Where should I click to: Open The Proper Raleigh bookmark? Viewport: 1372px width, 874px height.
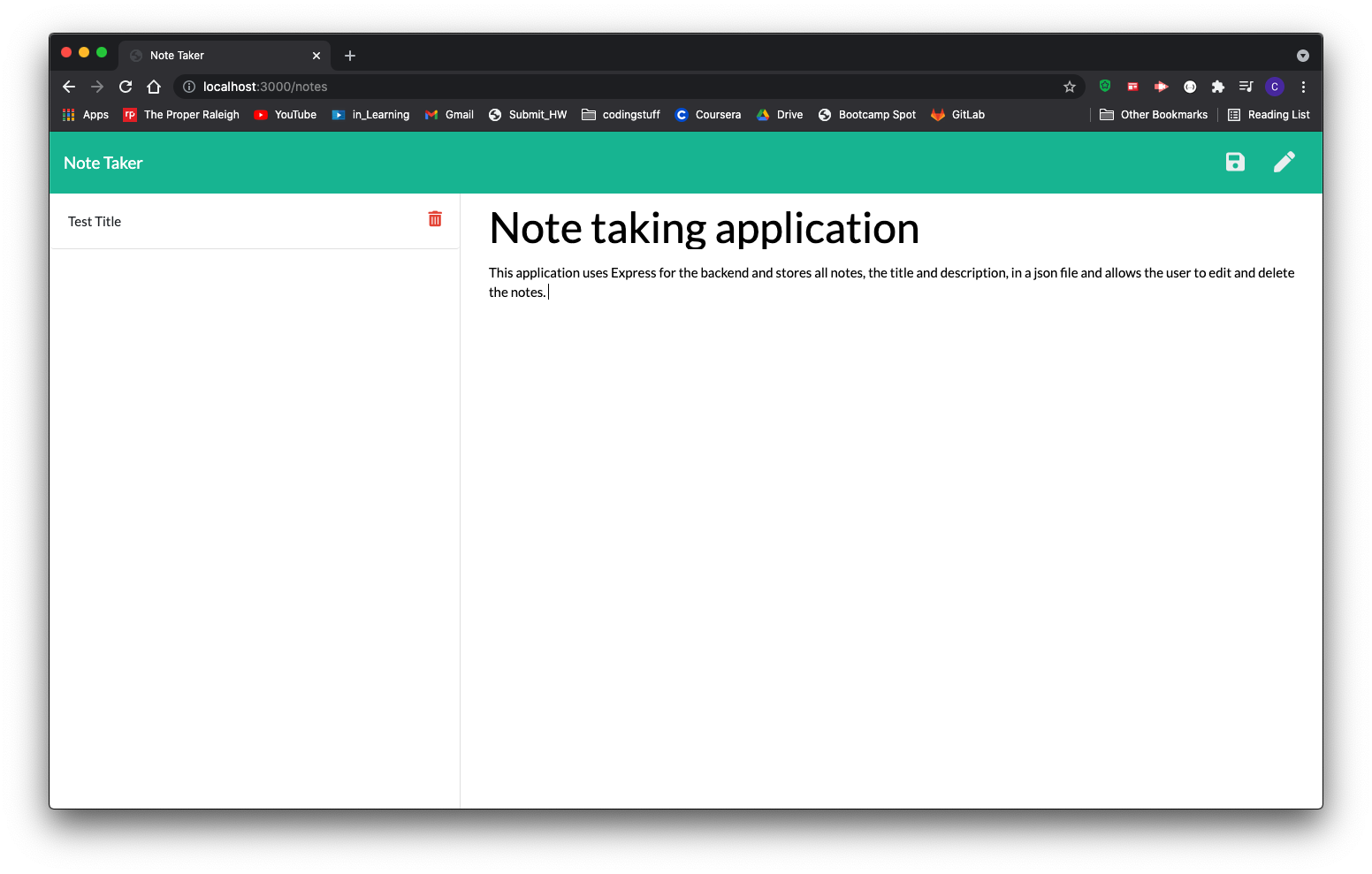[182, 115]
